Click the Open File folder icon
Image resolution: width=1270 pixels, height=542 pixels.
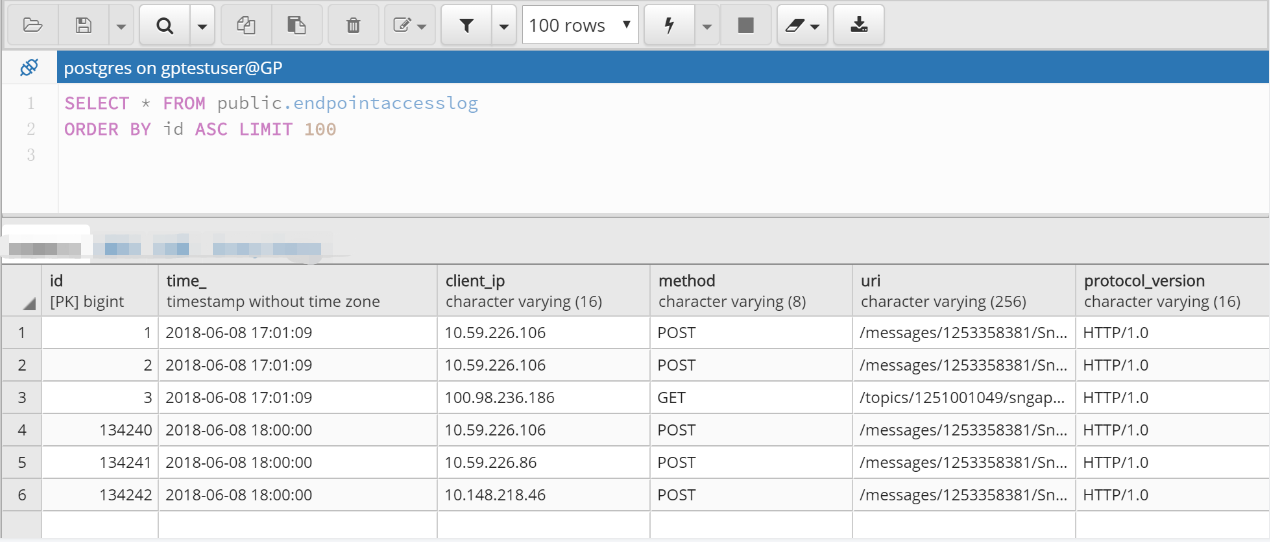32,25
